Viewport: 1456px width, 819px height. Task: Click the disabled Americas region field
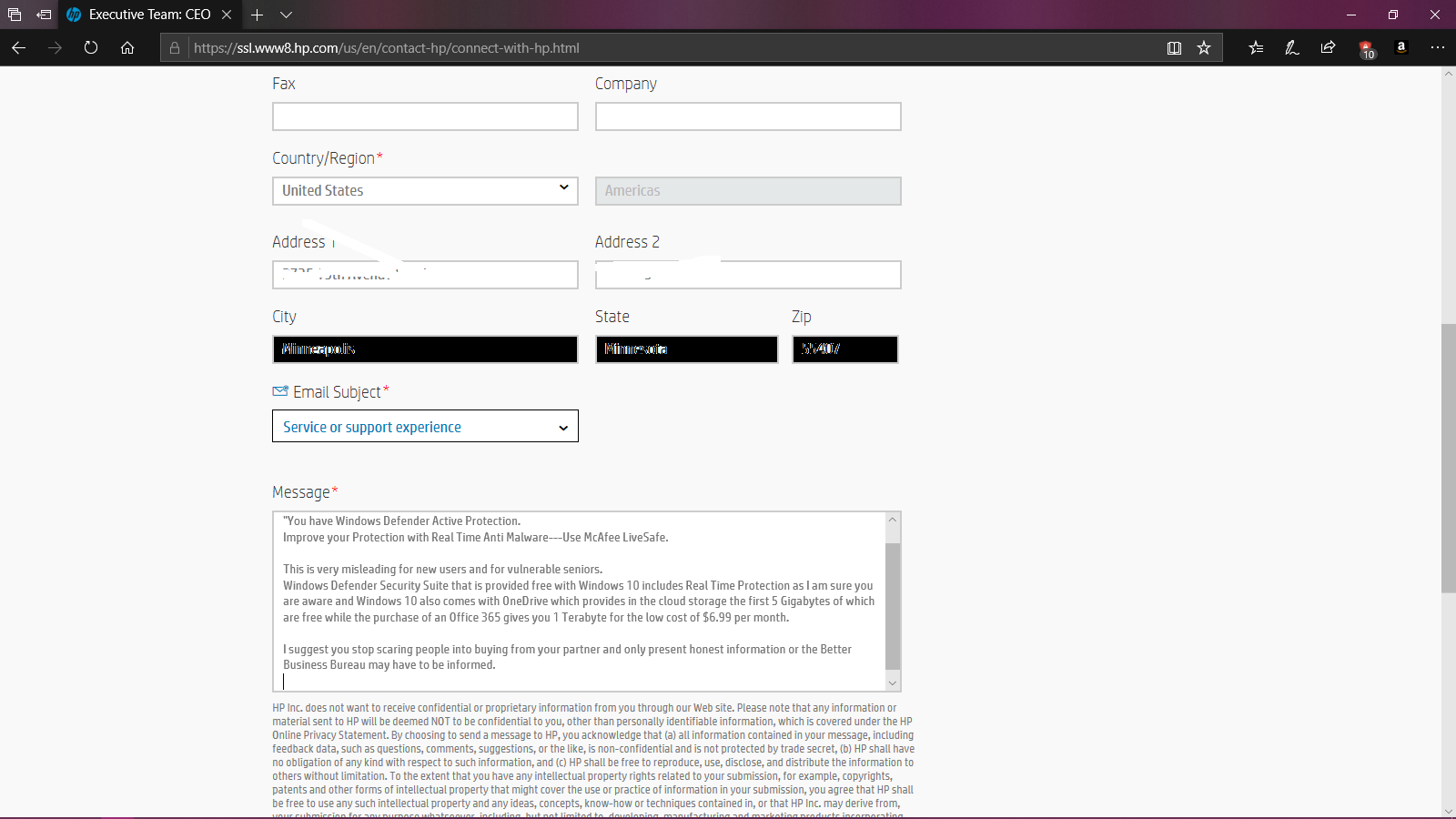coord(748,191)
